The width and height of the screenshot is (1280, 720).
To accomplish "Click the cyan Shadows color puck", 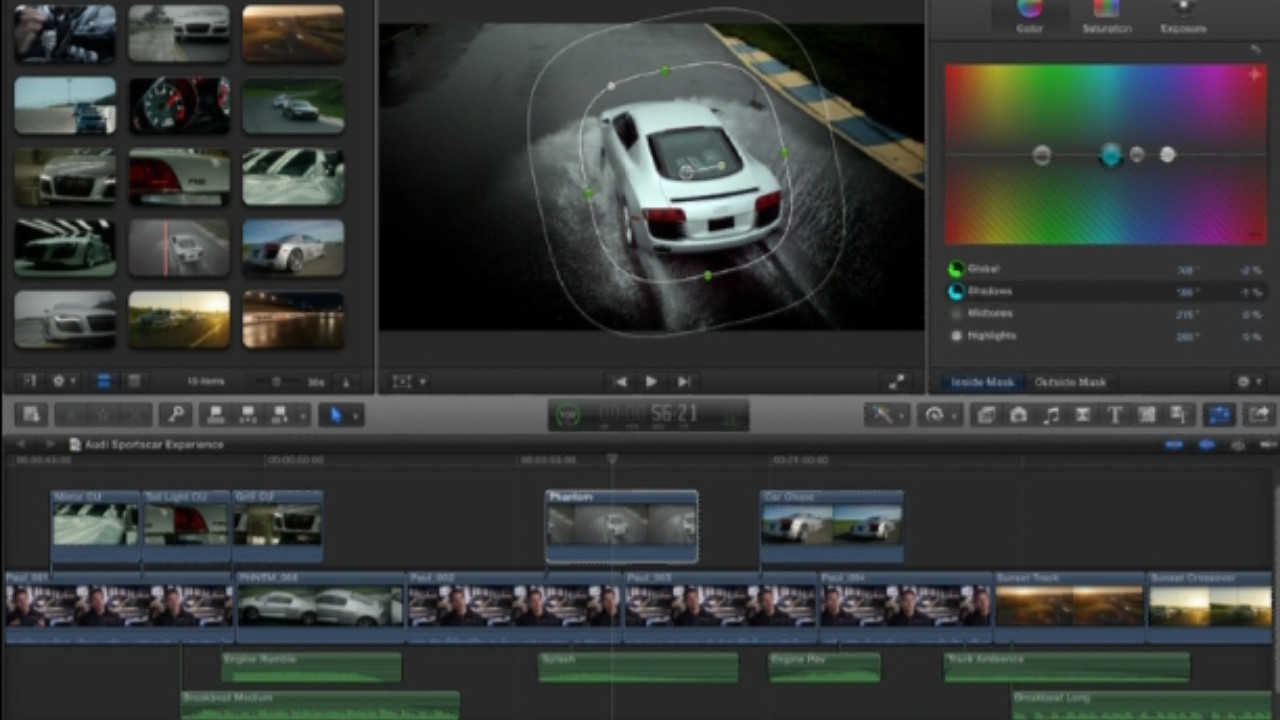I will click(x=1111, y=154).
